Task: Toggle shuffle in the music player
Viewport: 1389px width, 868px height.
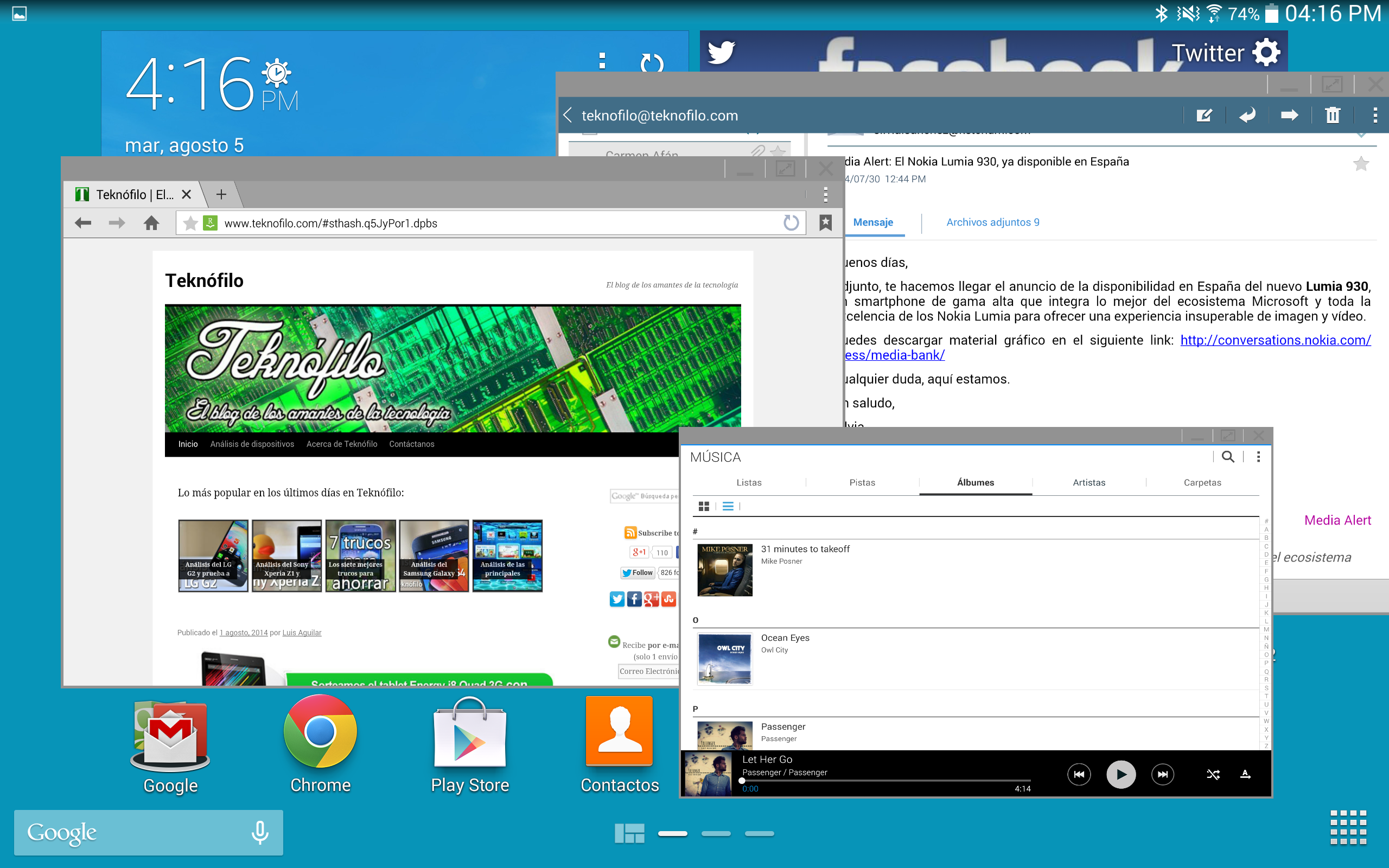Action: click(1213, 775)
